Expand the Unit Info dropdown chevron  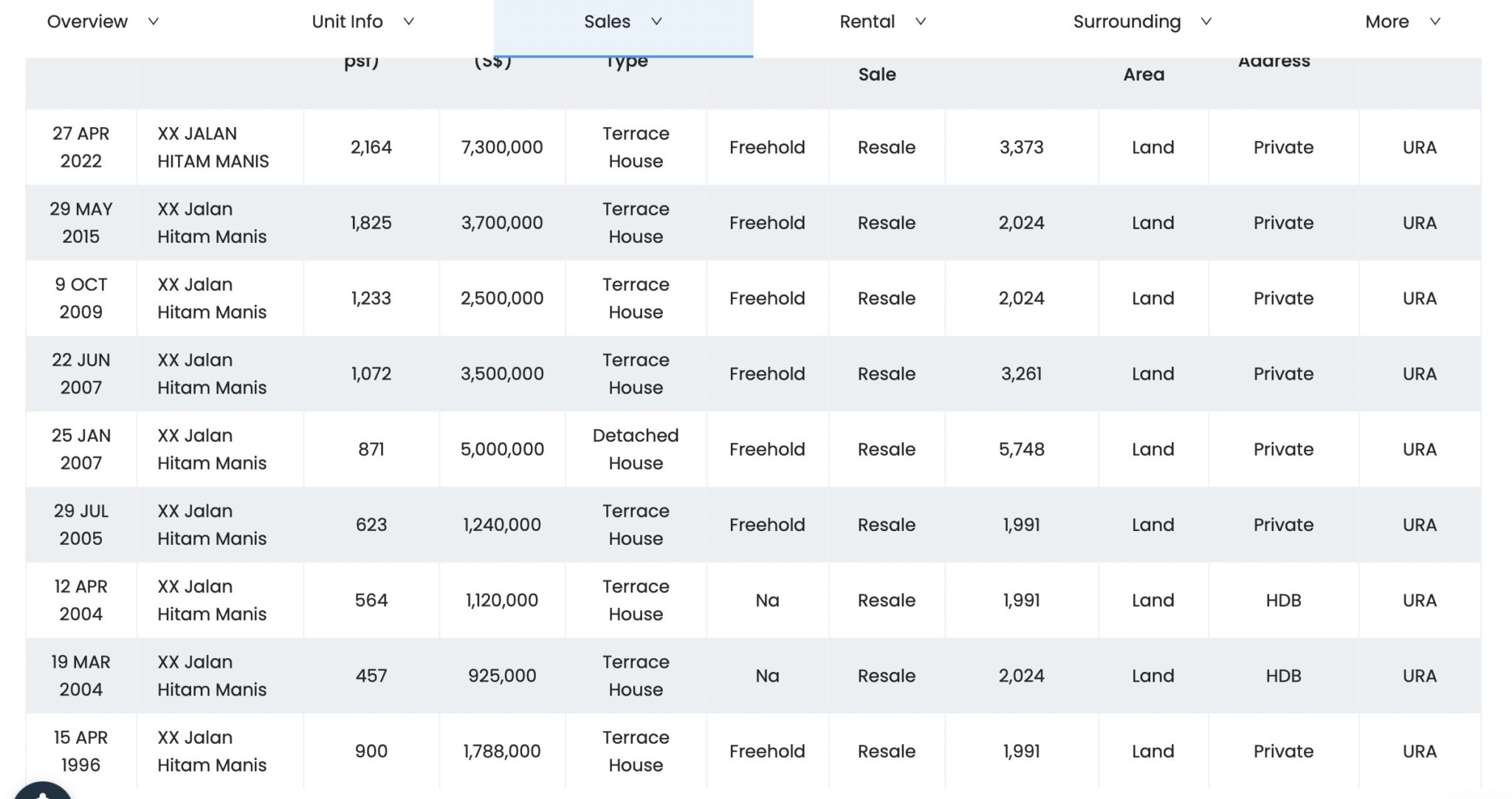(x=408, y=21)
